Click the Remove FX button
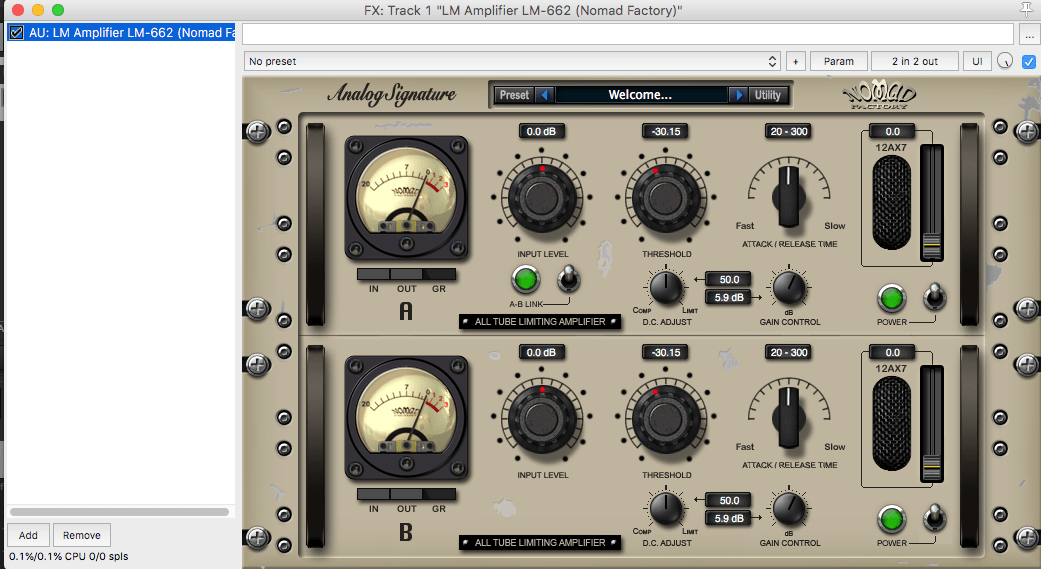The width and height of the screenshot is (1041, 569). [82, 535]
